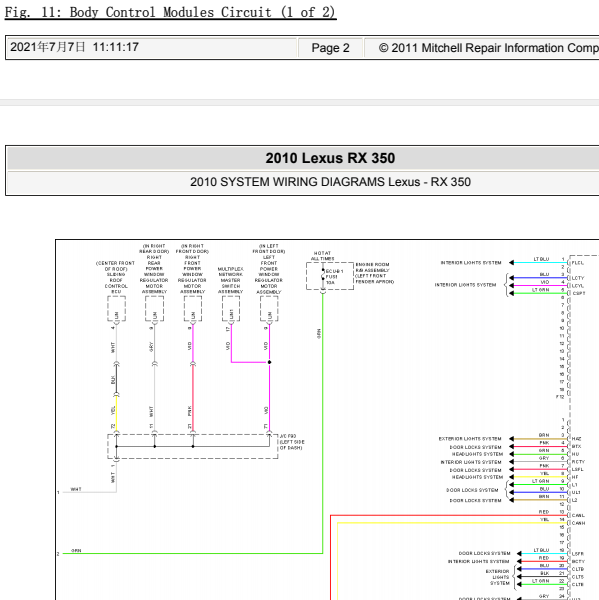Screen dimensions: 599x600
Task: Click the ENGINE ROOM R/B ASSEMBLY label
Action: point(374,273)
